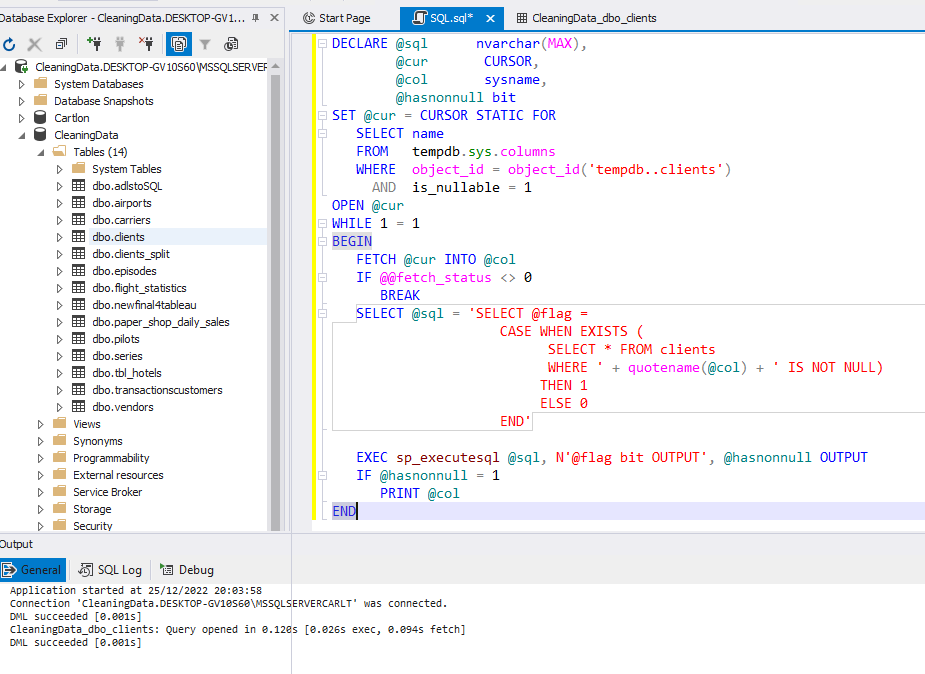Select the dbo.adlstoSQL table icon

[x=78, y=186]
